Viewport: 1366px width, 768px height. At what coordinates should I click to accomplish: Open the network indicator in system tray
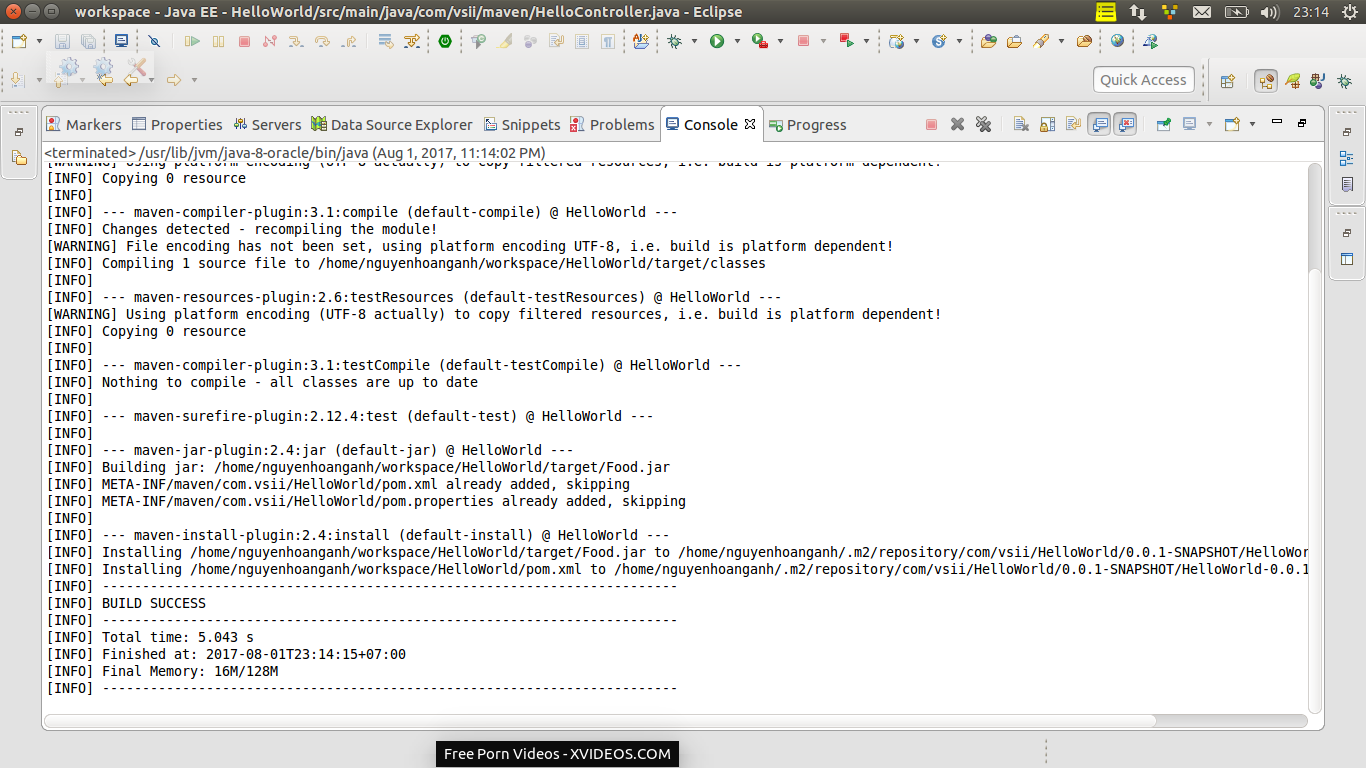pyautogui.click(x=1138, y=12)
